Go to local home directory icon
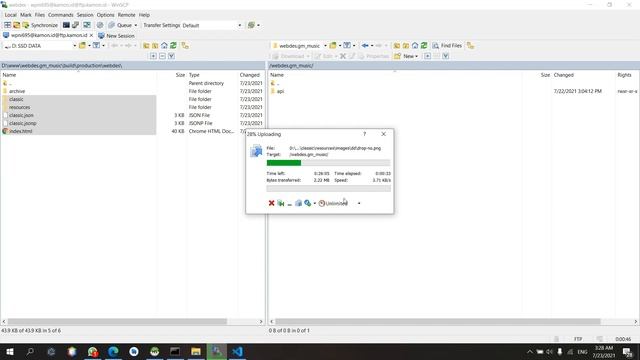The width and height of the screenshot is (640, 360). tap(164, 46)
